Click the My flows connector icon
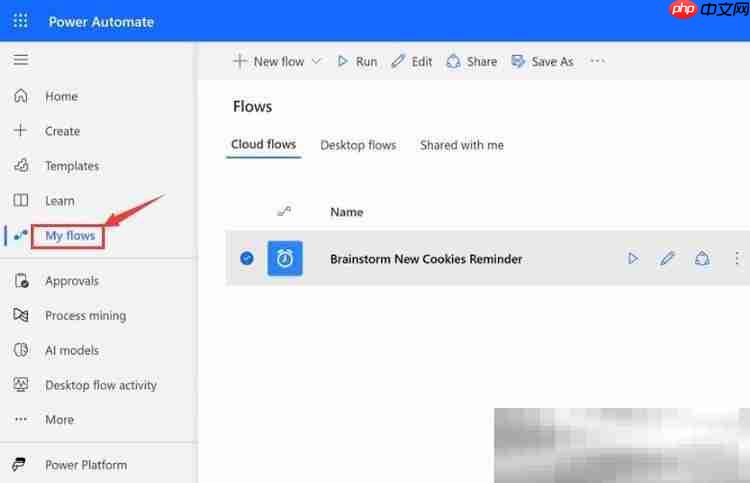 (x=21, y=235)
